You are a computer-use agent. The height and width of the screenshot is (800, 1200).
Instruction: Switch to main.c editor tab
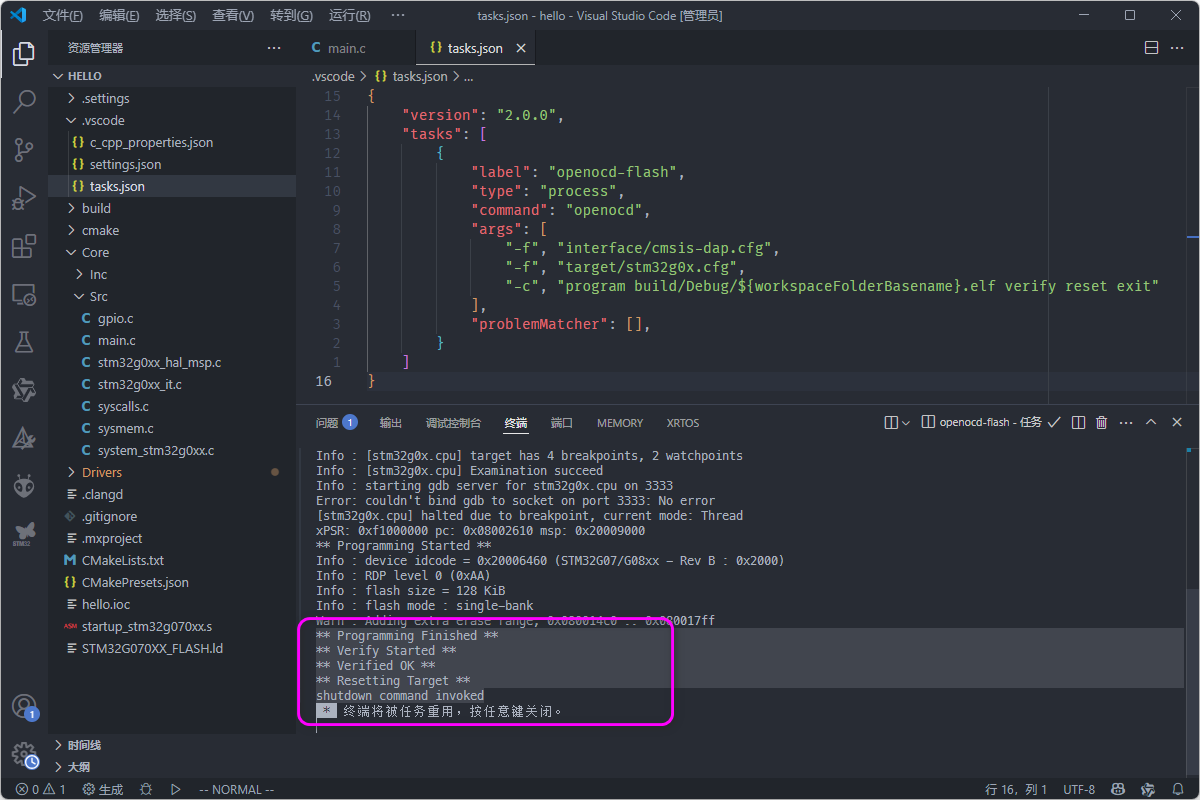point(355,48)
